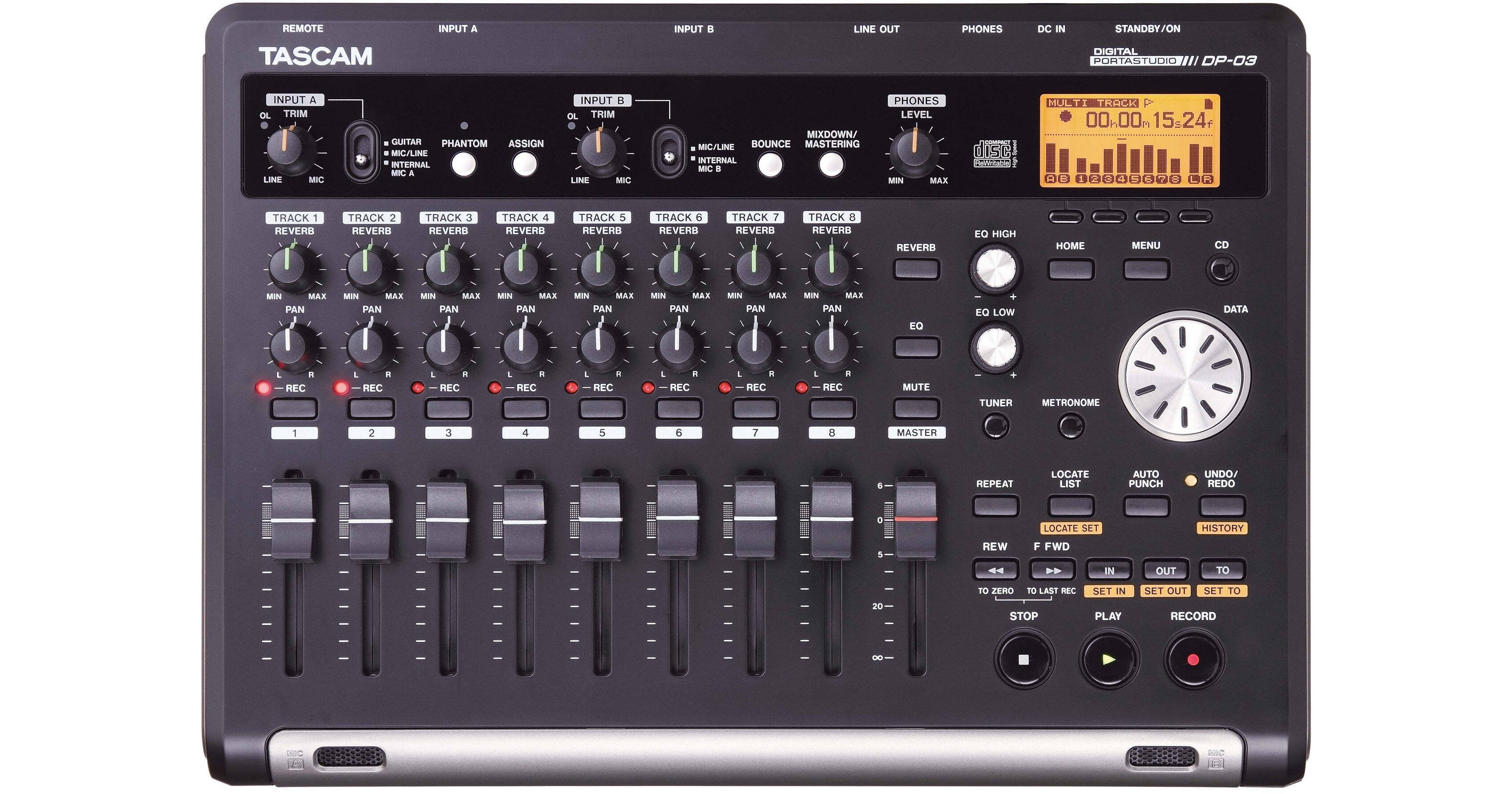Screen dimensions: 1512x794
Task: Set the IN point button
Action: pyautogui.click(x=1109, y=570)
